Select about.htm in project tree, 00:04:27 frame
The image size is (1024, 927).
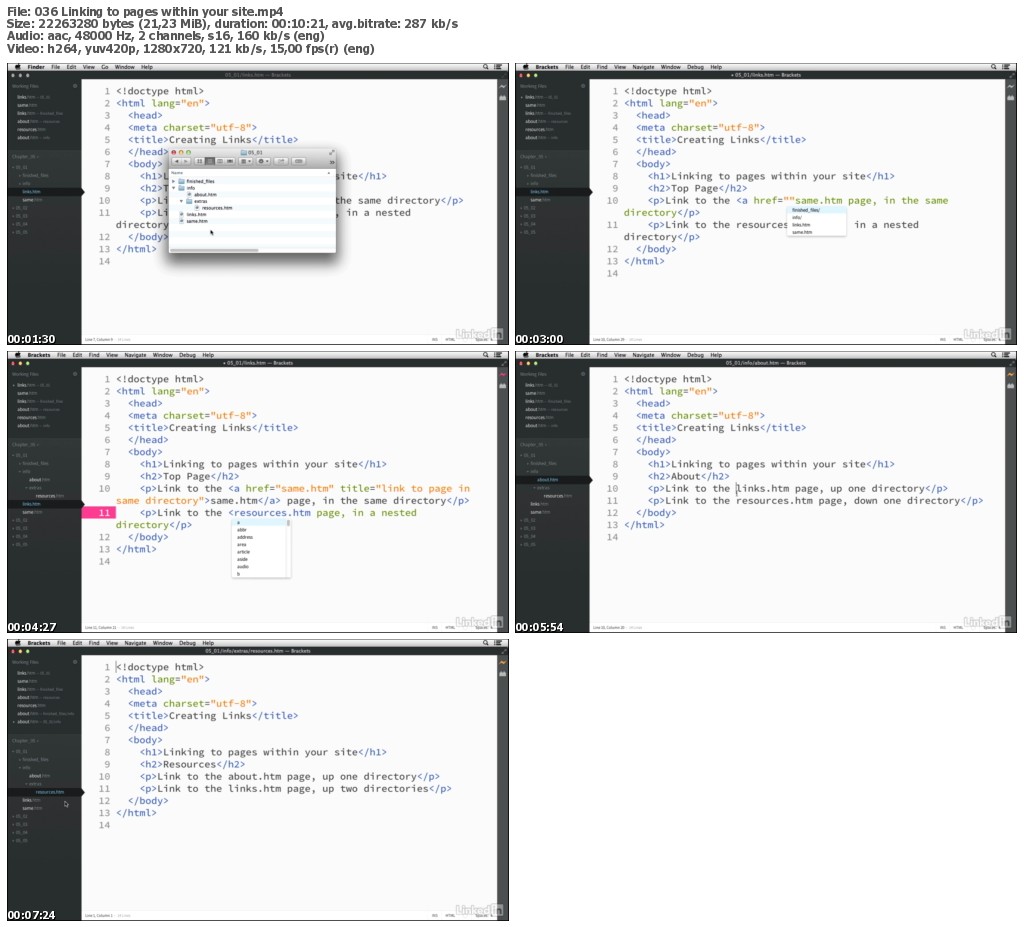point(39,480)
